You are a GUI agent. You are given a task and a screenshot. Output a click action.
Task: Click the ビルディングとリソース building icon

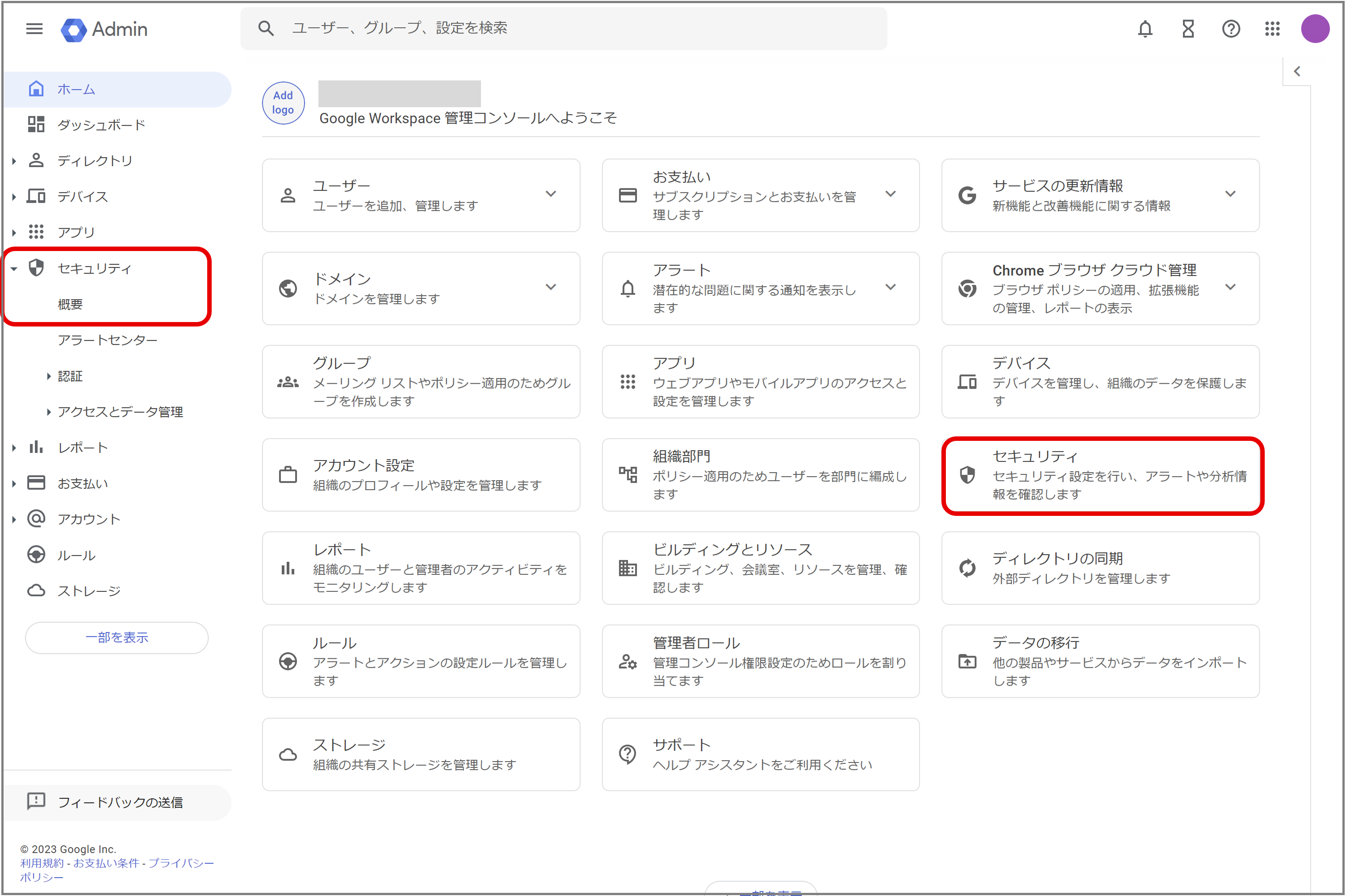coord(627,568)
